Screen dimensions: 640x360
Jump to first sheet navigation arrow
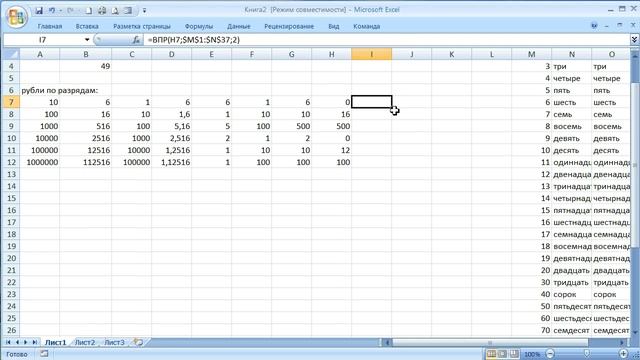pos(8,342)
